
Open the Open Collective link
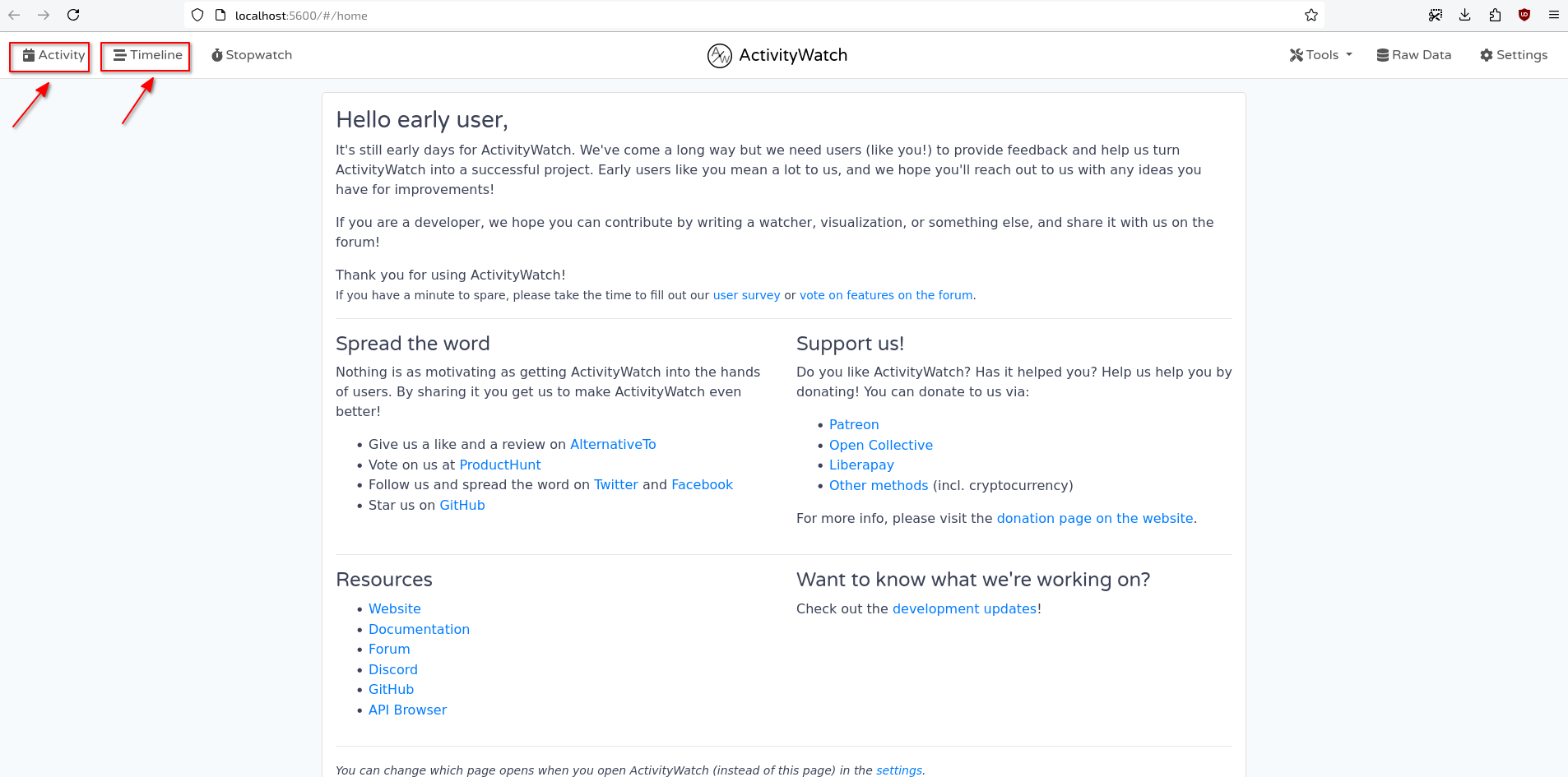pos(881,445)
